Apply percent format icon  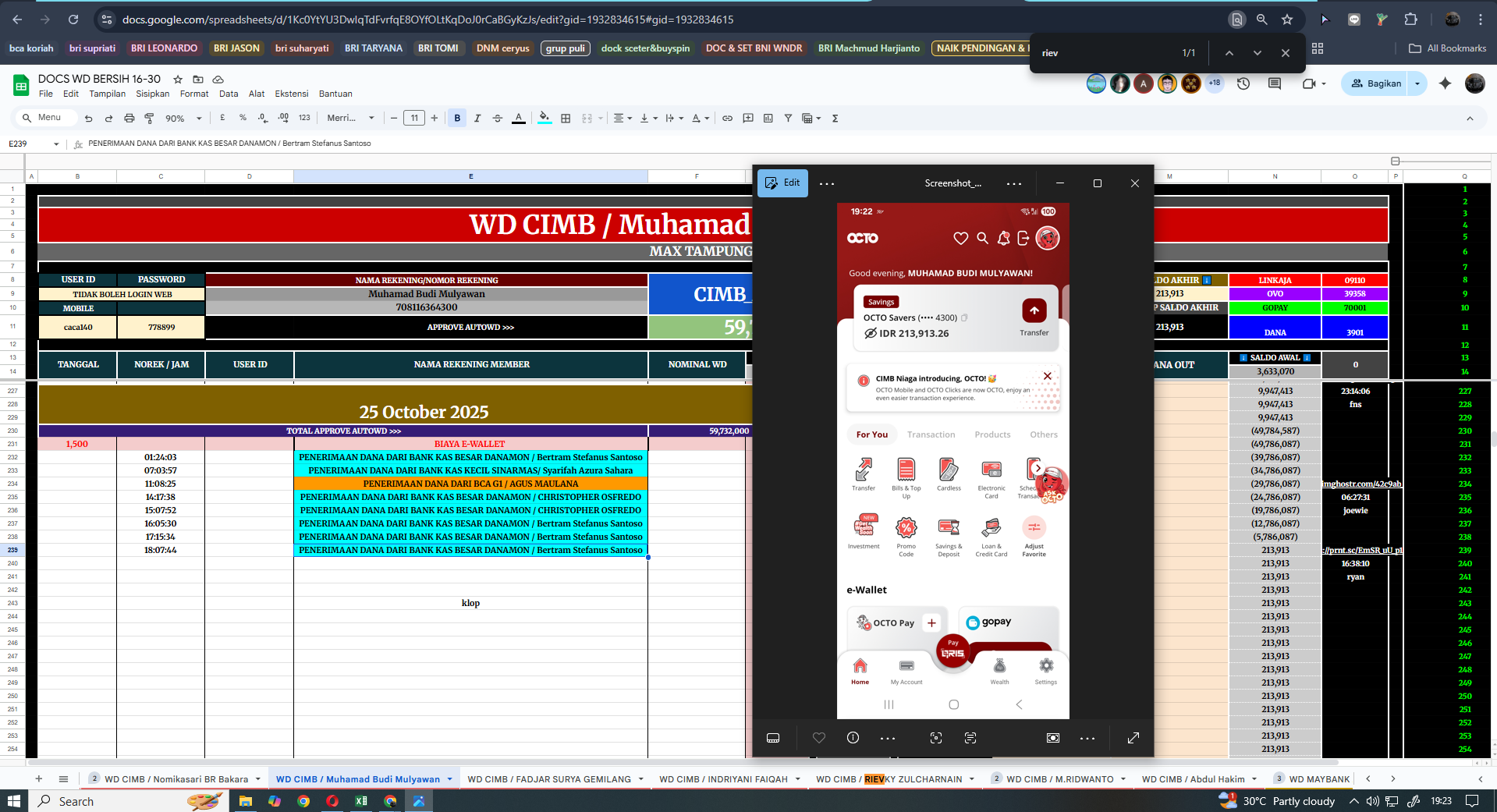[243, 118]
